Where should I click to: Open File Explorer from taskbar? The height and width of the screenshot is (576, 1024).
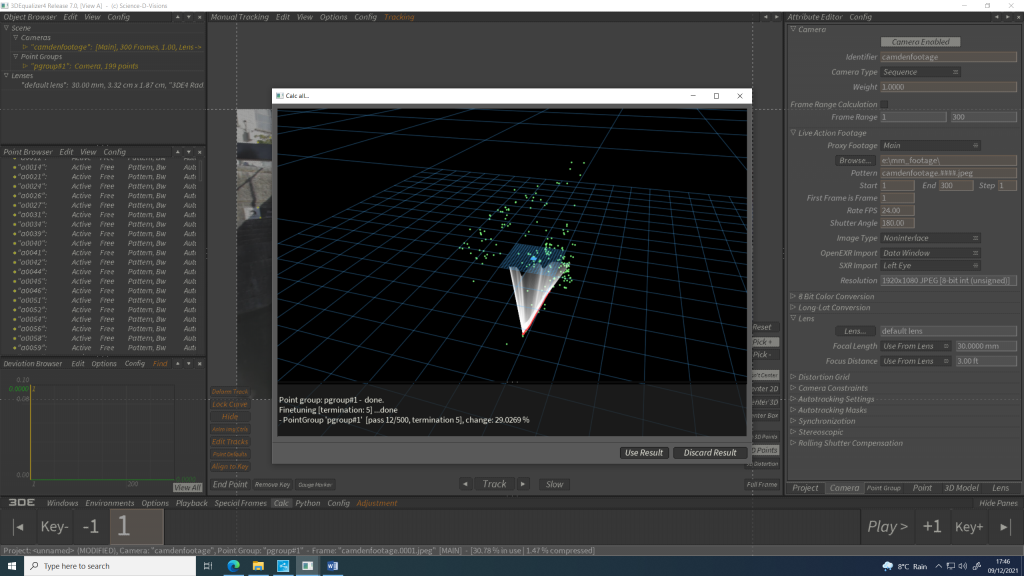pyautogui.click(x=259, y=566)
